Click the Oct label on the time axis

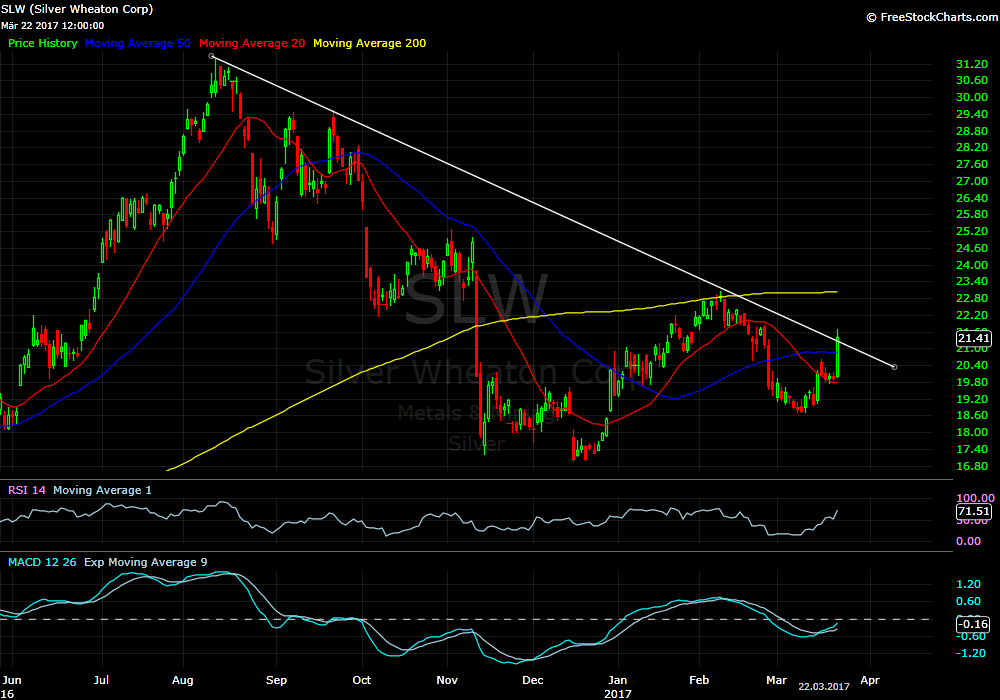(362, 680)
